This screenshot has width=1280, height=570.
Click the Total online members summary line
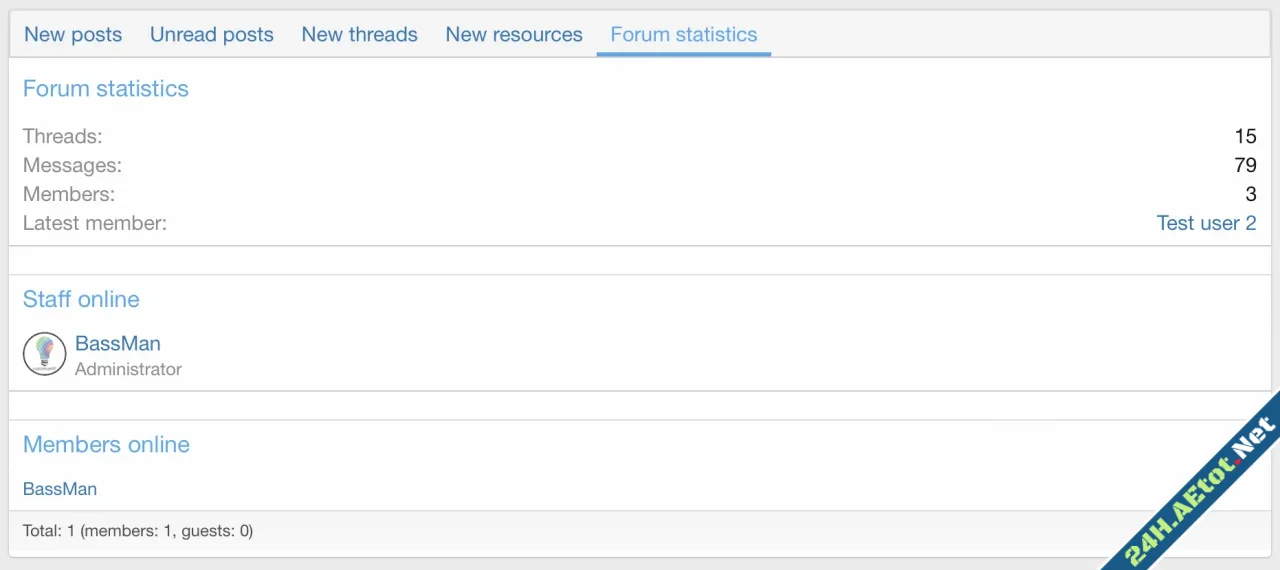pos(138,531)
